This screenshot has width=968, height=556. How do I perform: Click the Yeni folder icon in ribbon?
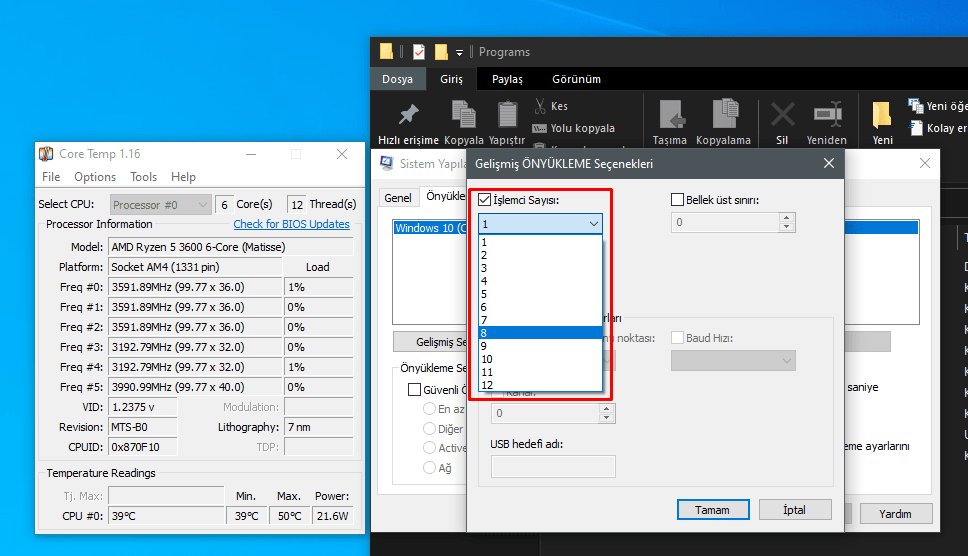click(882, 115)
